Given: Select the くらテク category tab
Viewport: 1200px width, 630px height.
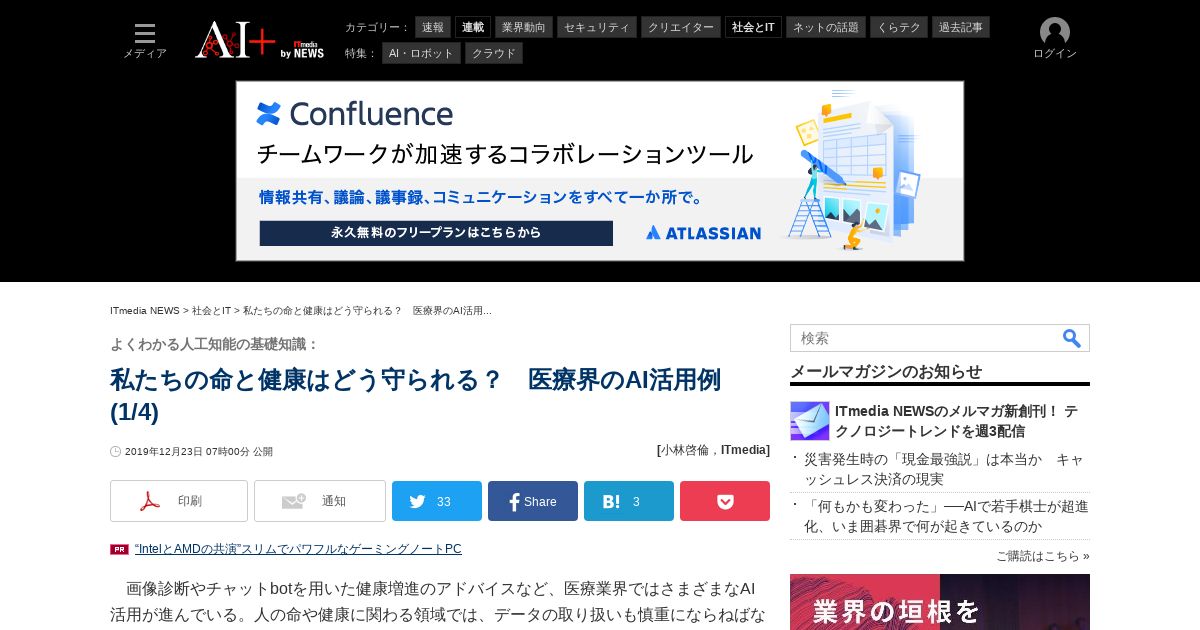Looking at the screenshot, I should click(899, 27).
